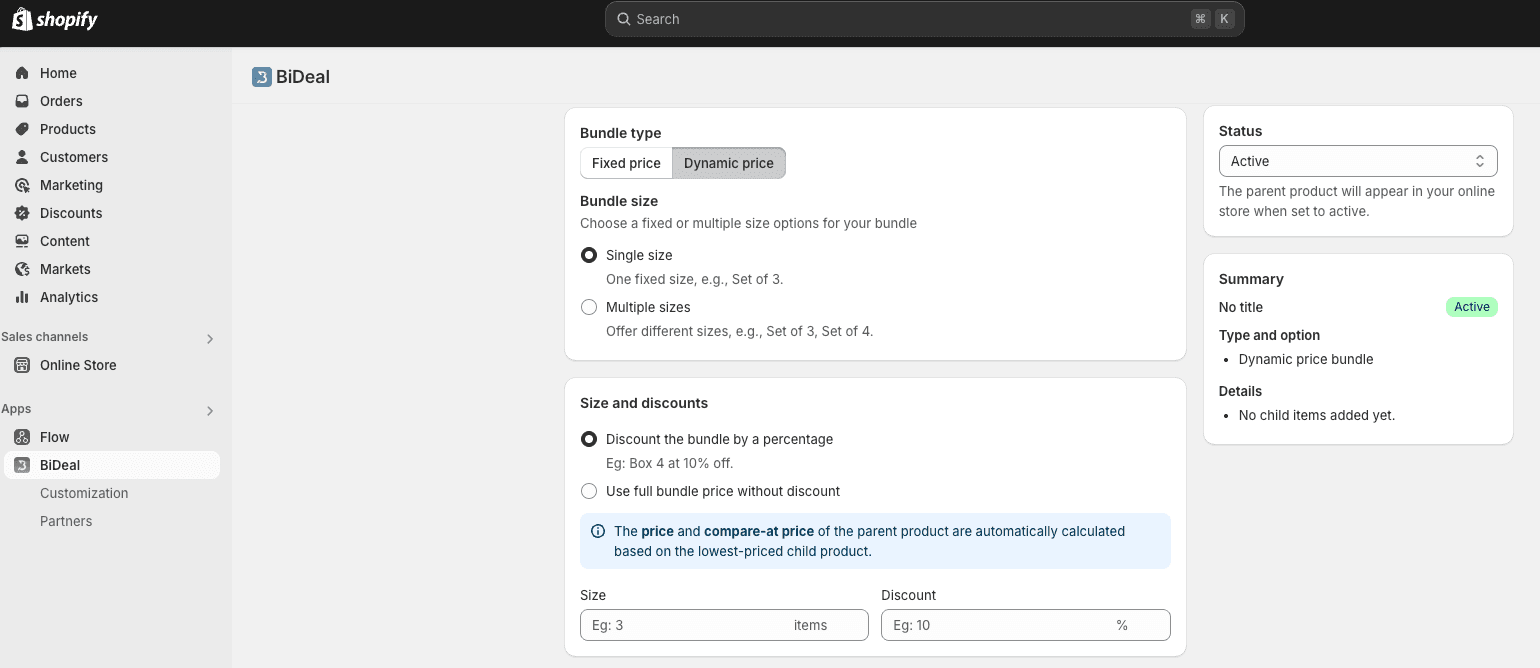Select the Single size radio button
The image size is (1540, 668).
[589, 255]
